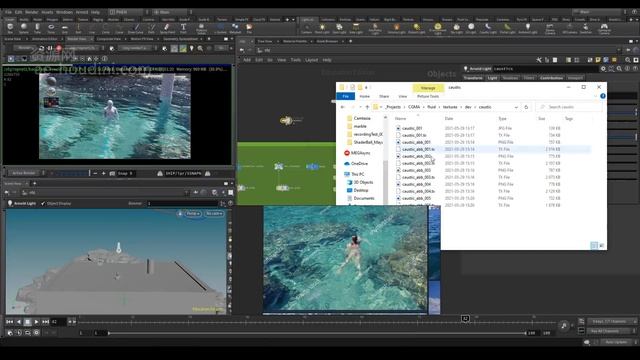This screenshot has height=360, width=640.
Task: Click the Explorer refresh button
Action: point(526,107)
